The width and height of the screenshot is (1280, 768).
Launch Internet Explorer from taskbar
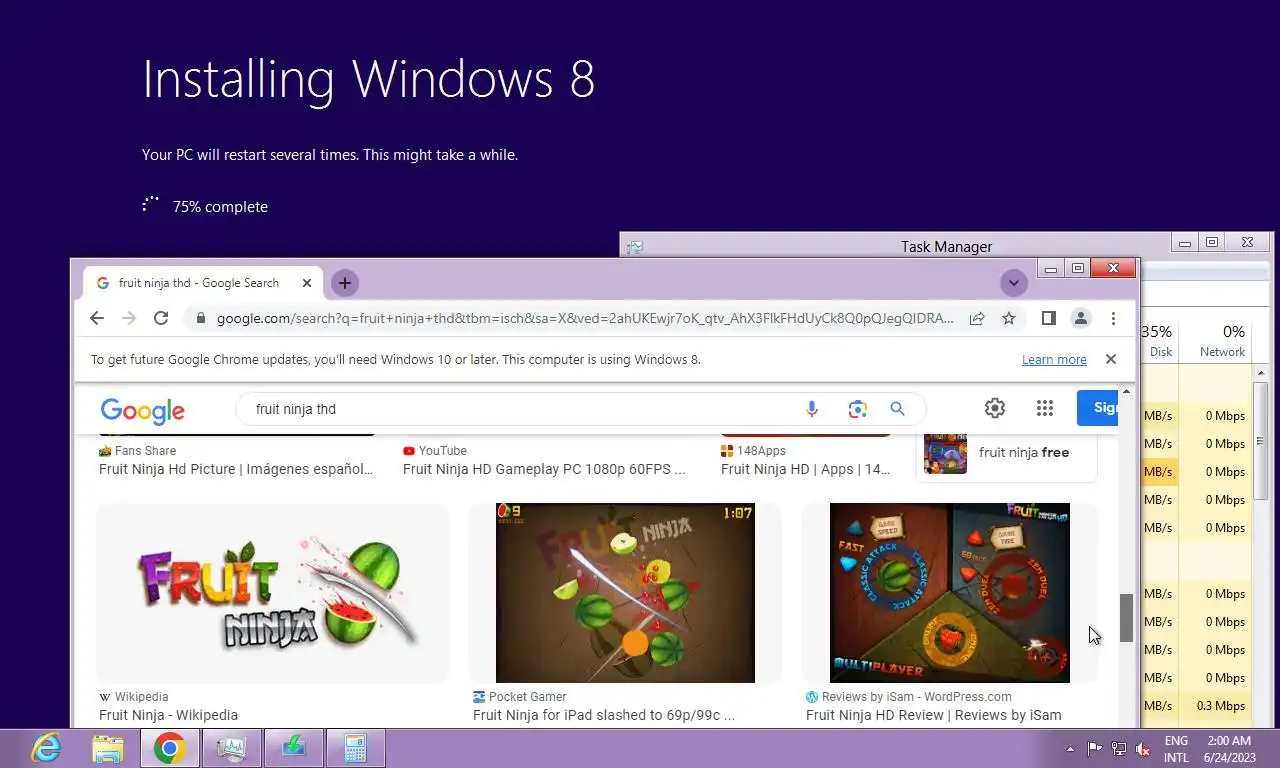[x=46, y=748]
